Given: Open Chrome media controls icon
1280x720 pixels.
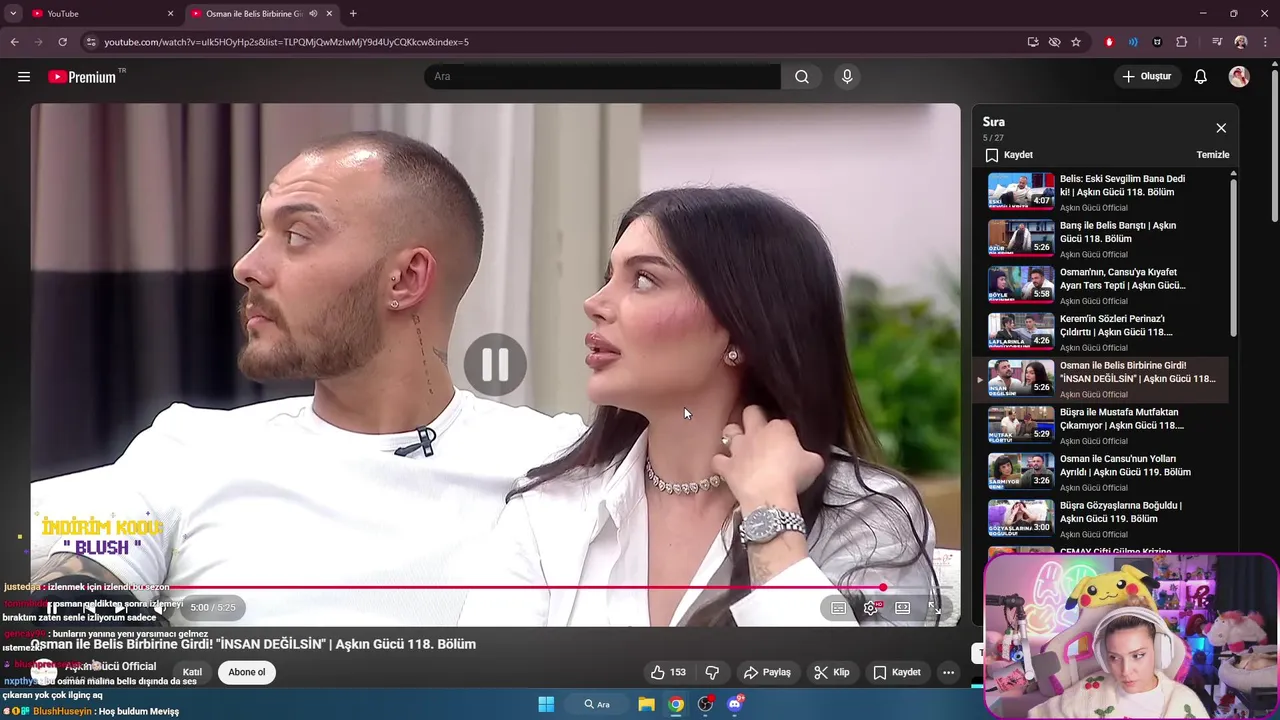Looking at the screenshot, I should click(x=1217, y=42).
